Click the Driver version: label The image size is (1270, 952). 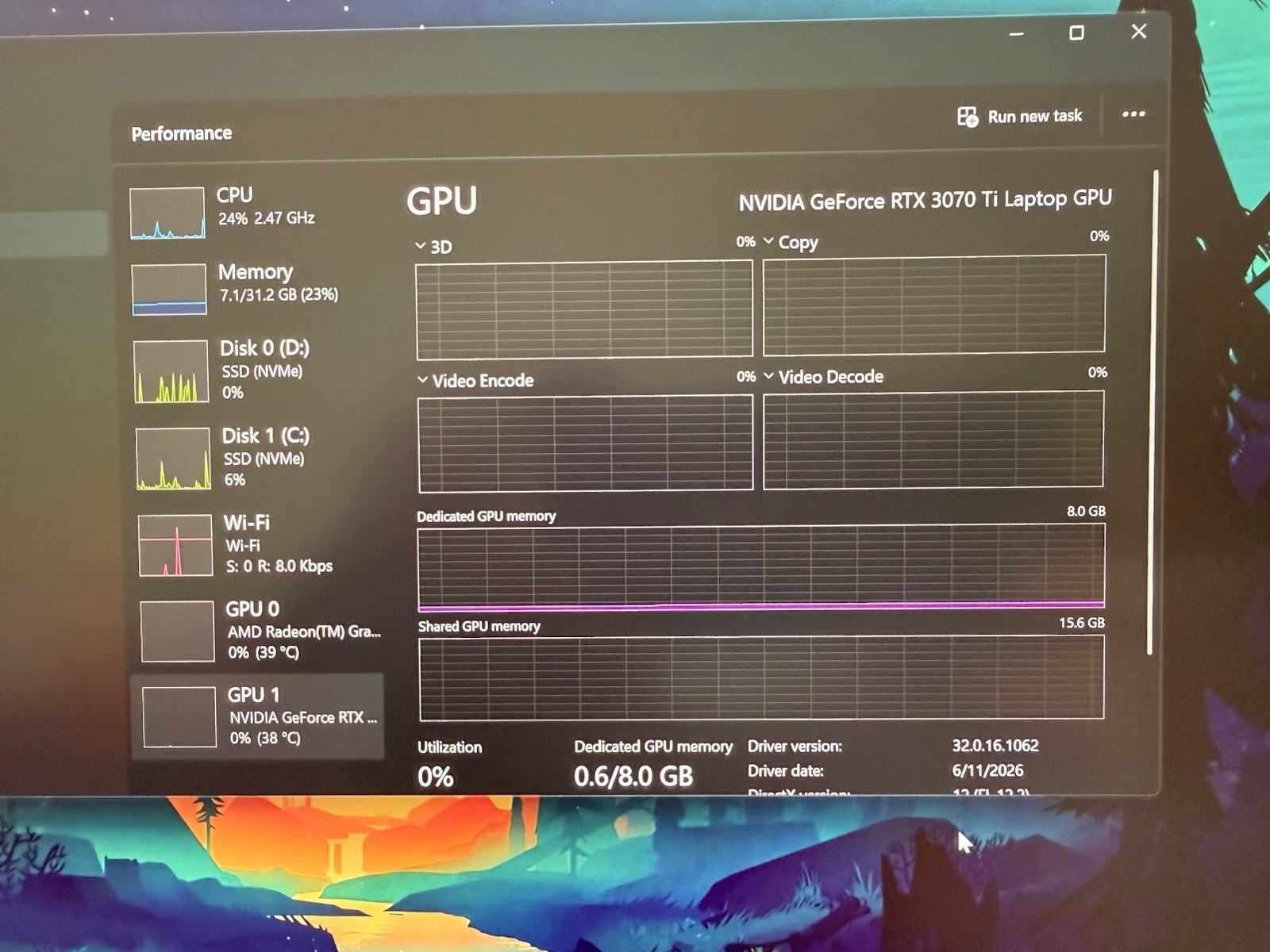[x=795, y=747]
